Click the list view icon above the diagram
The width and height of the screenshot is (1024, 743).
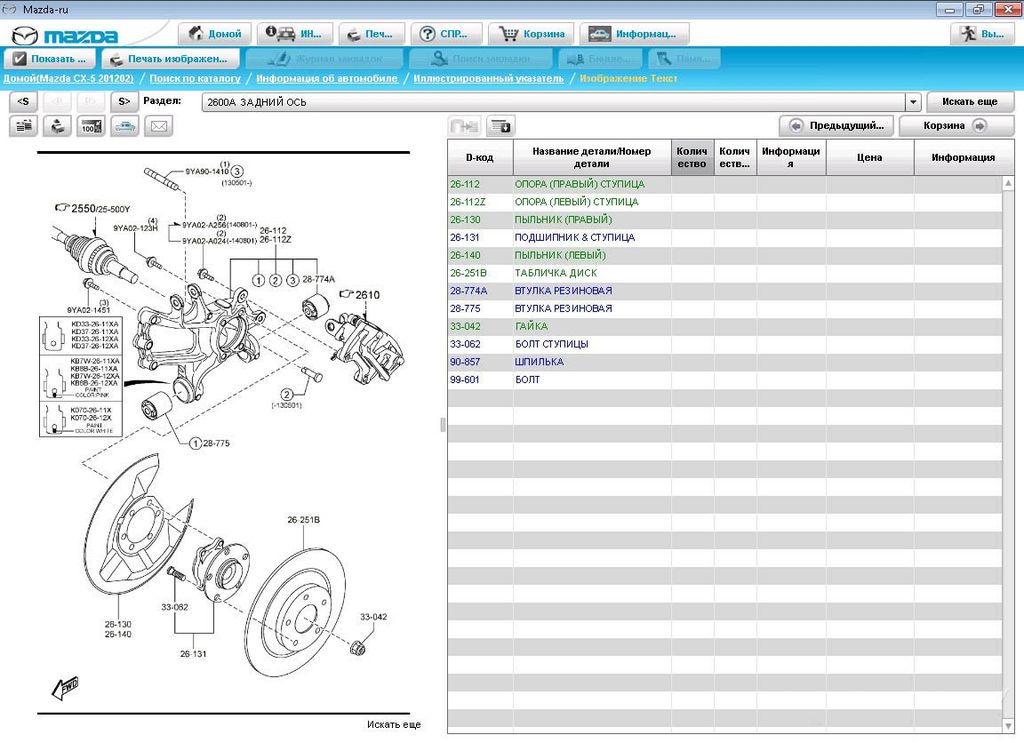pyautogui.click(x=24, y=126)
